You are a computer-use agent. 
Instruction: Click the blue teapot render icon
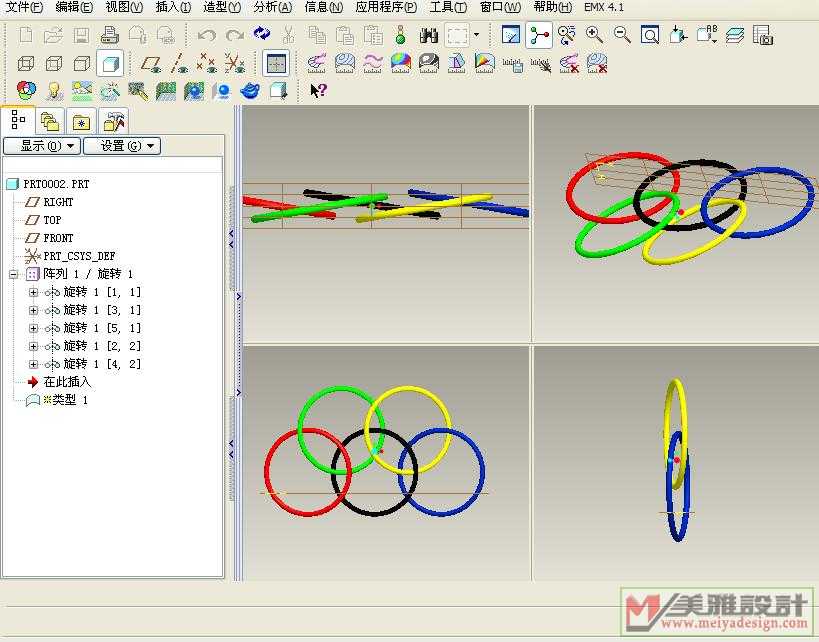point(250,91)
